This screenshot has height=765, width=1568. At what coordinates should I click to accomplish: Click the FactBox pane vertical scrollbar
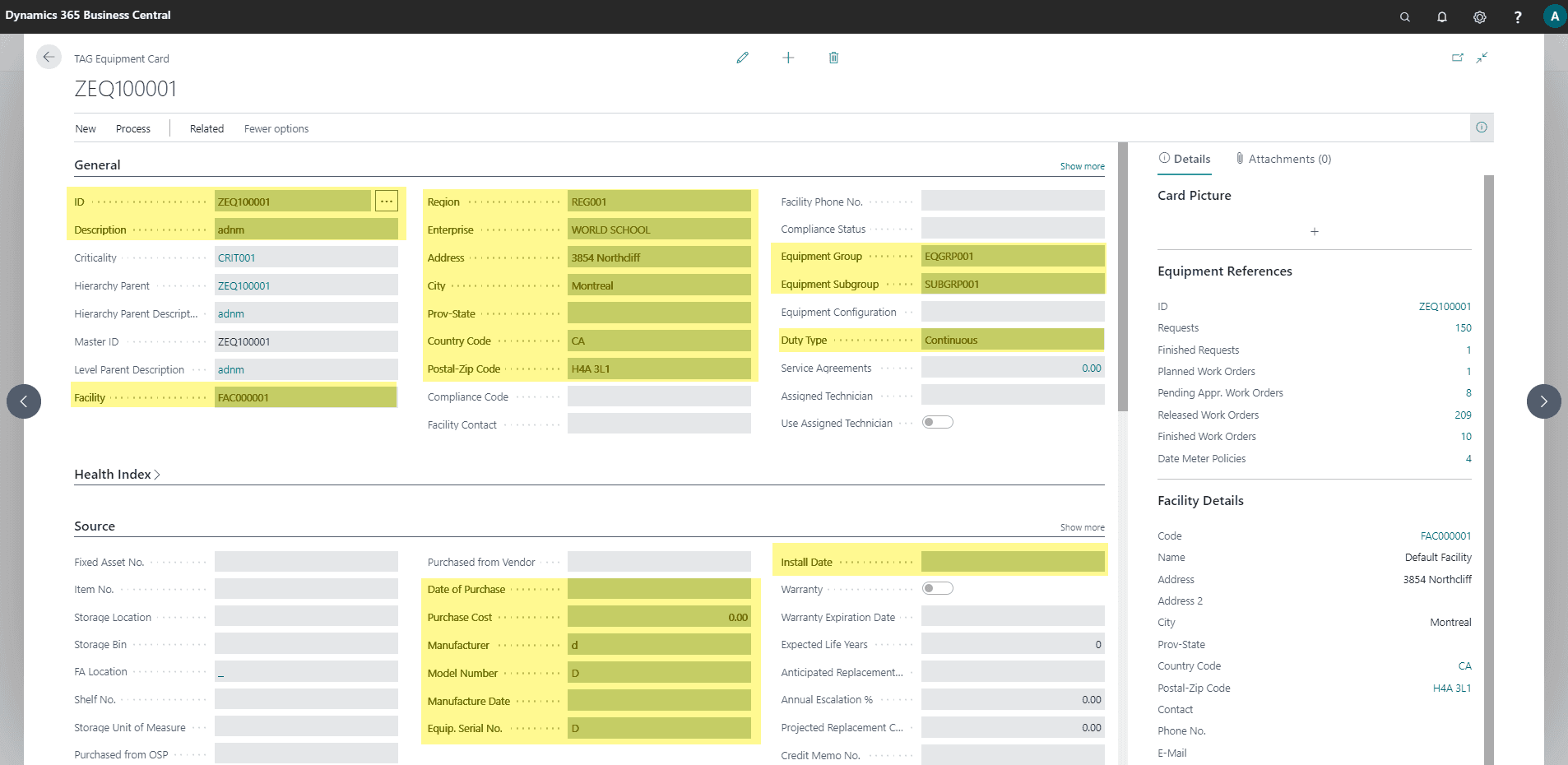(1489, 469)
